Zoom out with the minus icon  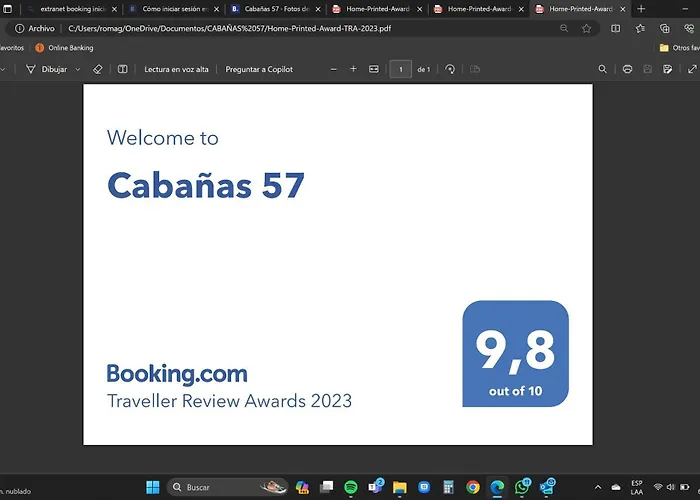(333, 69)
